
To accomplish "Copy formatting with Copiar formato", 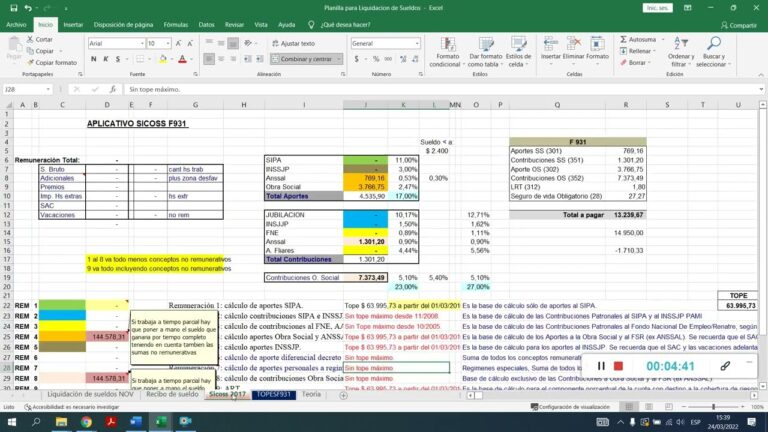I will [x=52, y=63].
